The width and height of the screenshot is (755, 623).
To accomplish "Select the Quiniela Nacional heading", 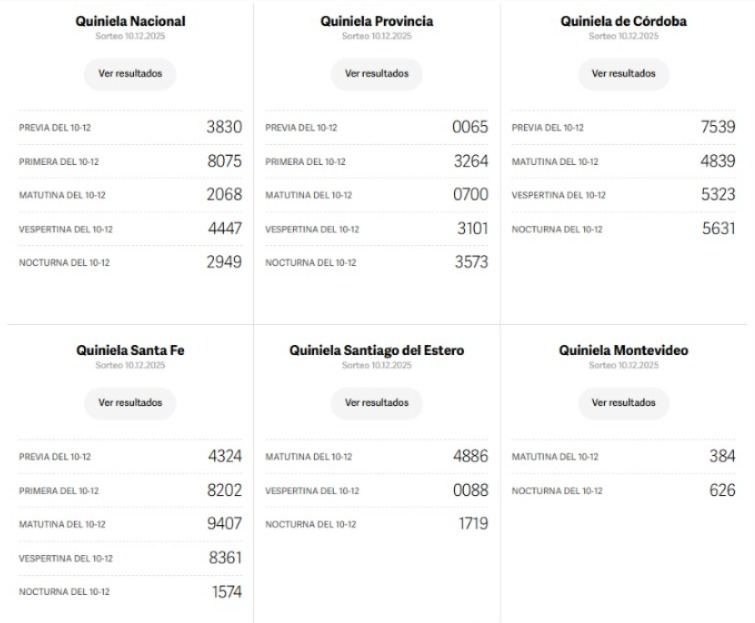I will pyautogui.click(x=130, y=21).
